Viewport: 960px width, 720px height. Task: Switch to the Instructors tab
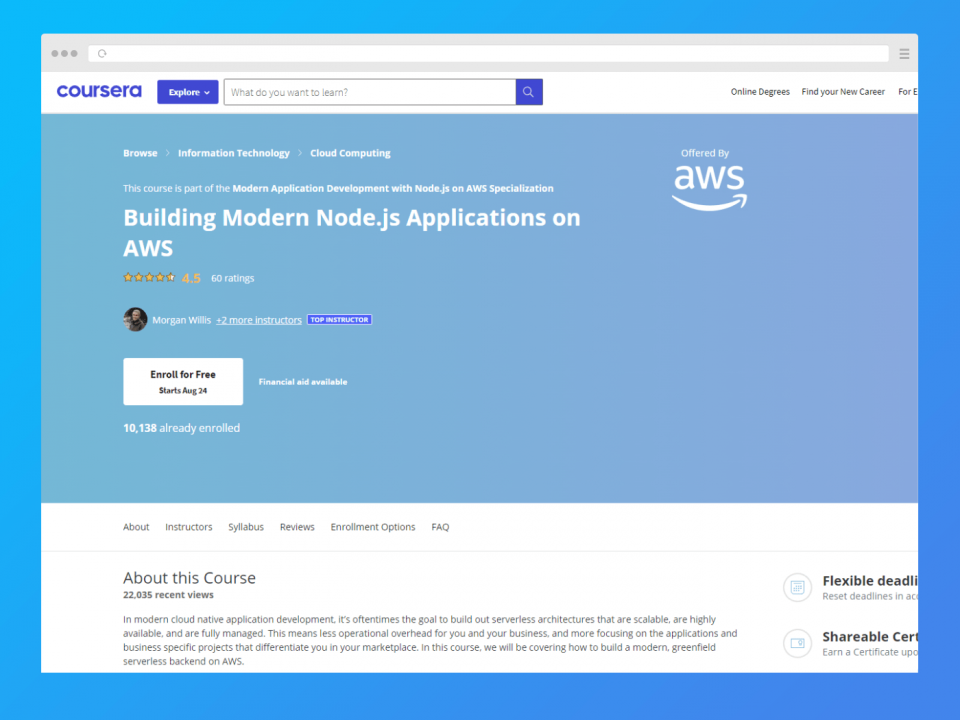[189, 527]
